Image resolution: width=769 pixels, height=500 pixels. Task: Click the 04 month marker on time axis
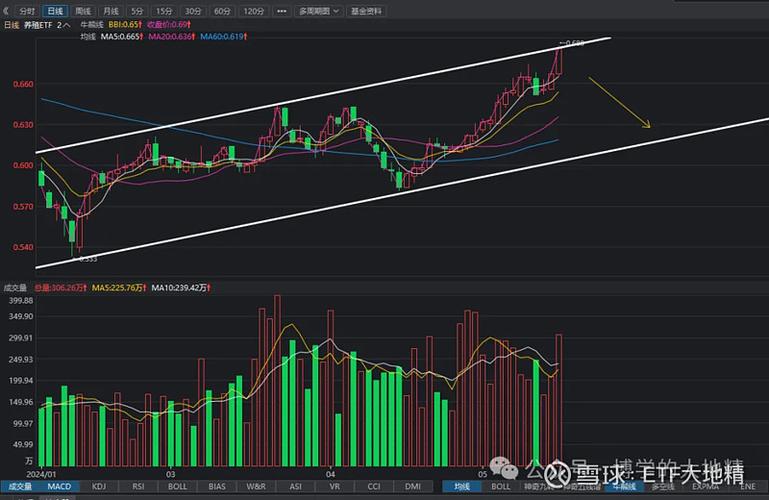click(x=331, y=474)
